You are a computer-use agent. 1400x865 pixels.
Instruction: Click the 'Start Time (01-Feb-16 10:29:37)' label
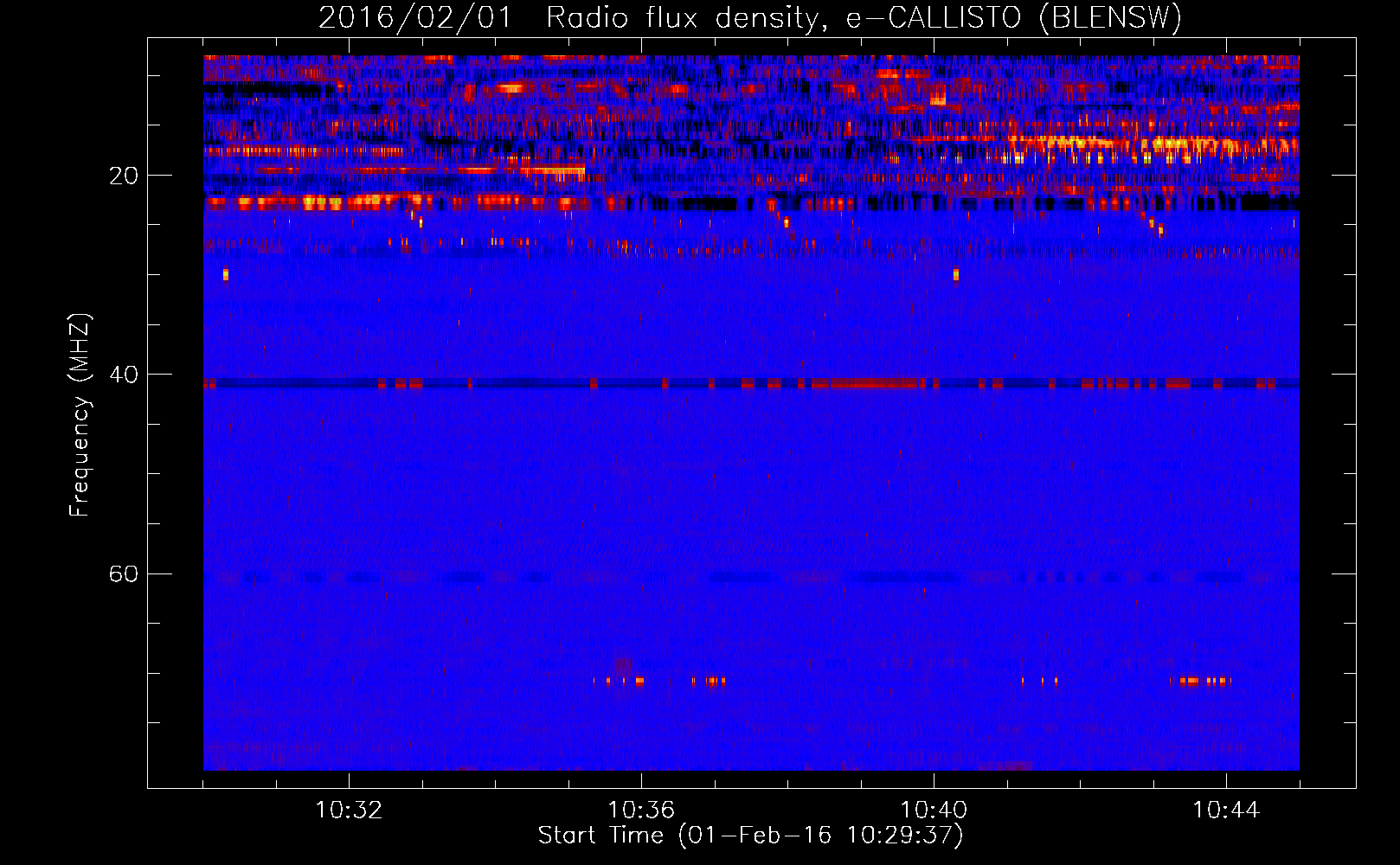(751, 836)
